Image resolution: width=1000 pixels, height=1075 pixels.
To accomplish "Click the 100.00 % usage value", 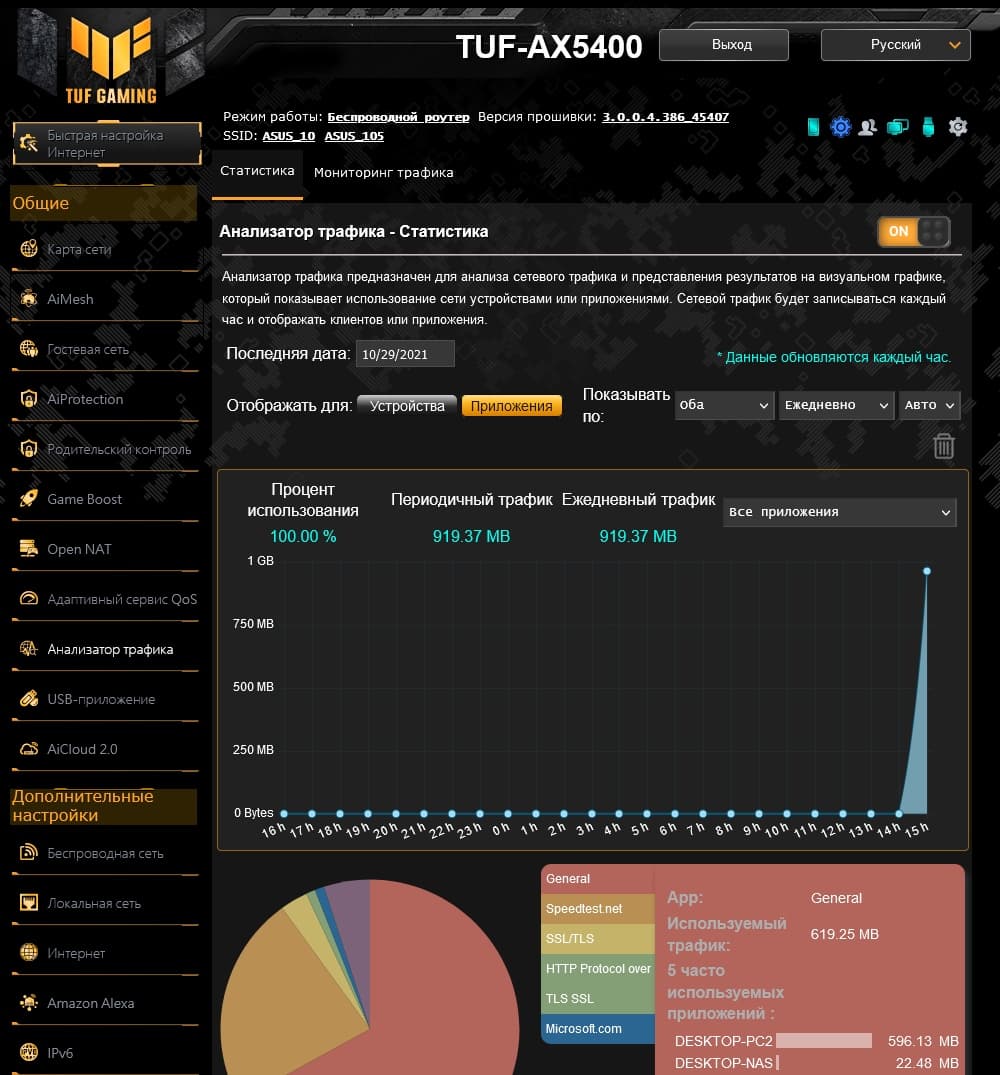I will [303, 537].
